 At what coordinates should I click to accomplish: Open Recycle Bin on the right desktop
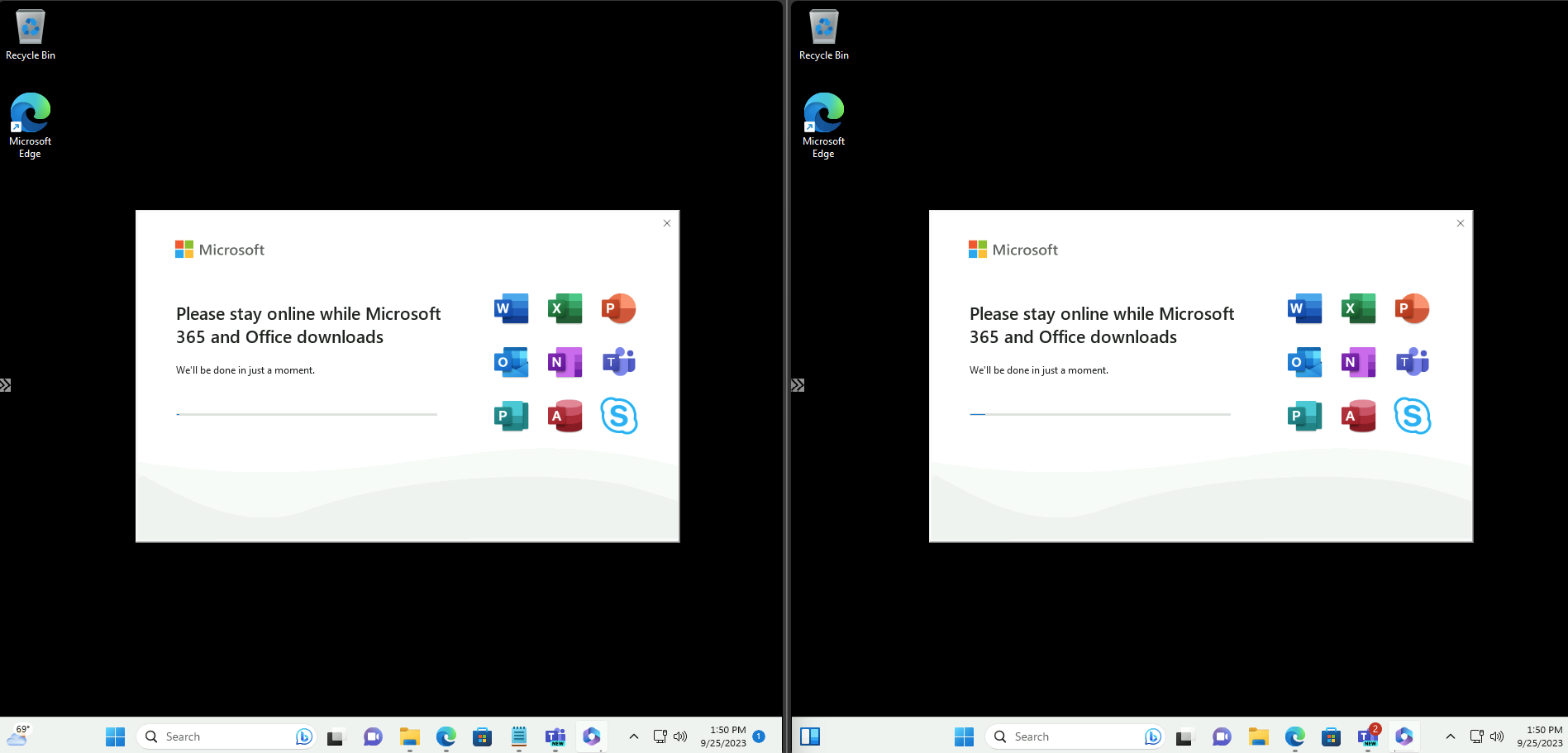coord(824,35)
